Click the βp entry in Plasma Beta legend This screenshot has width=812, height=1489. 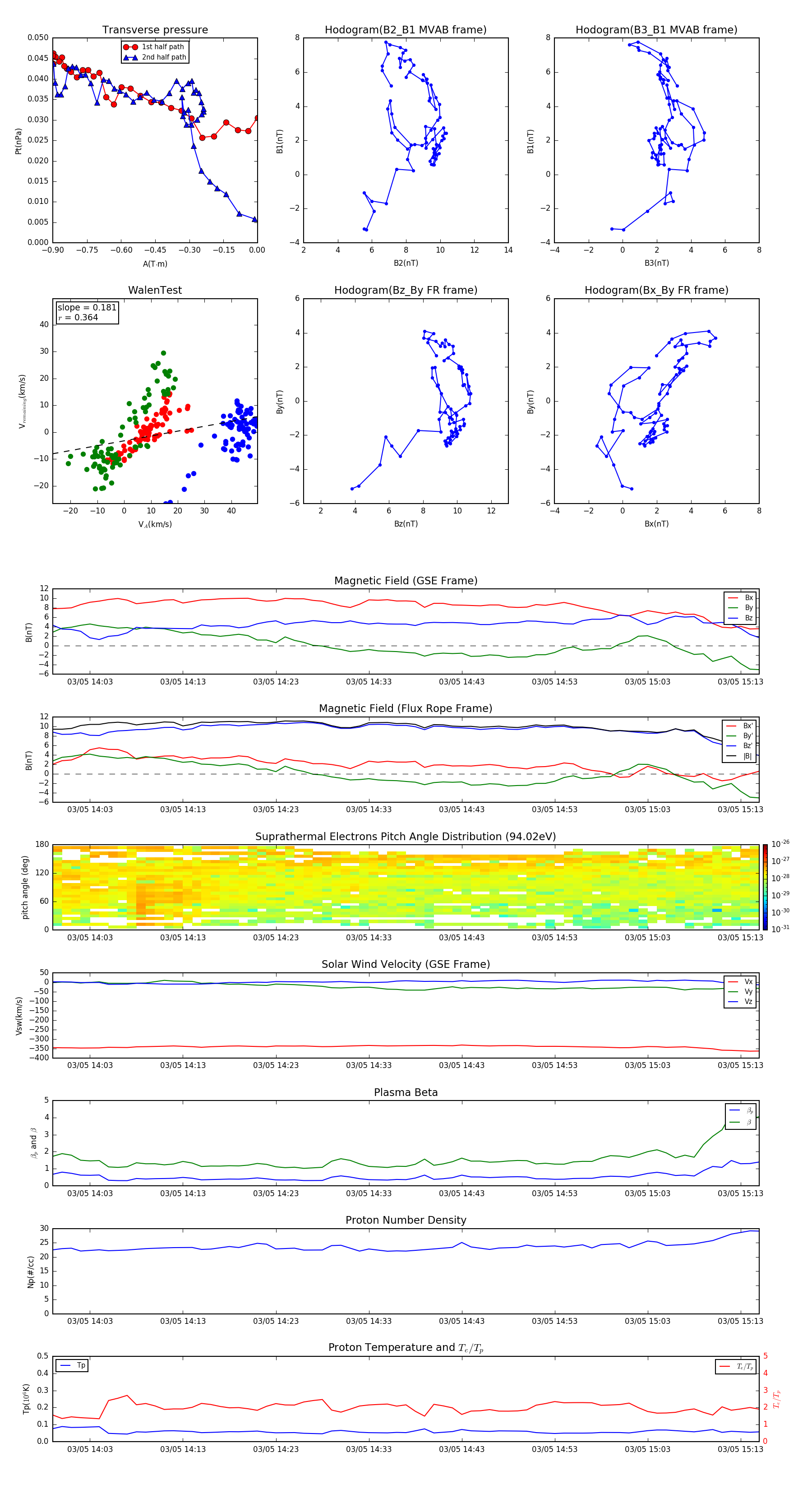(x=741, y=1110)
